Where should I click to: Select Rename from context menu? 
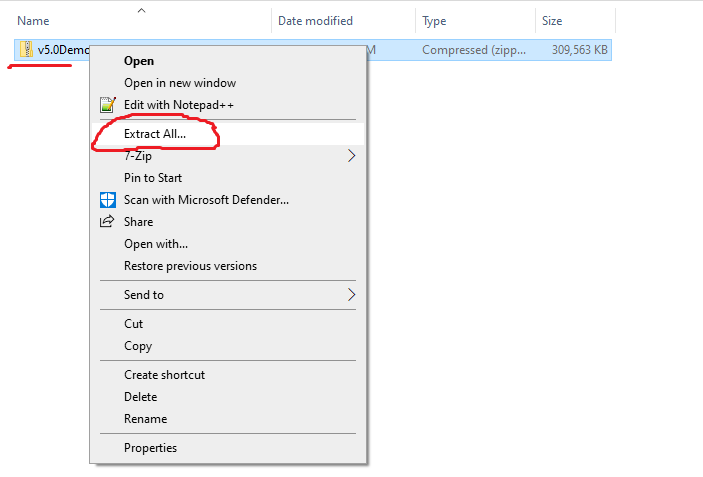[x=228, y=419]
